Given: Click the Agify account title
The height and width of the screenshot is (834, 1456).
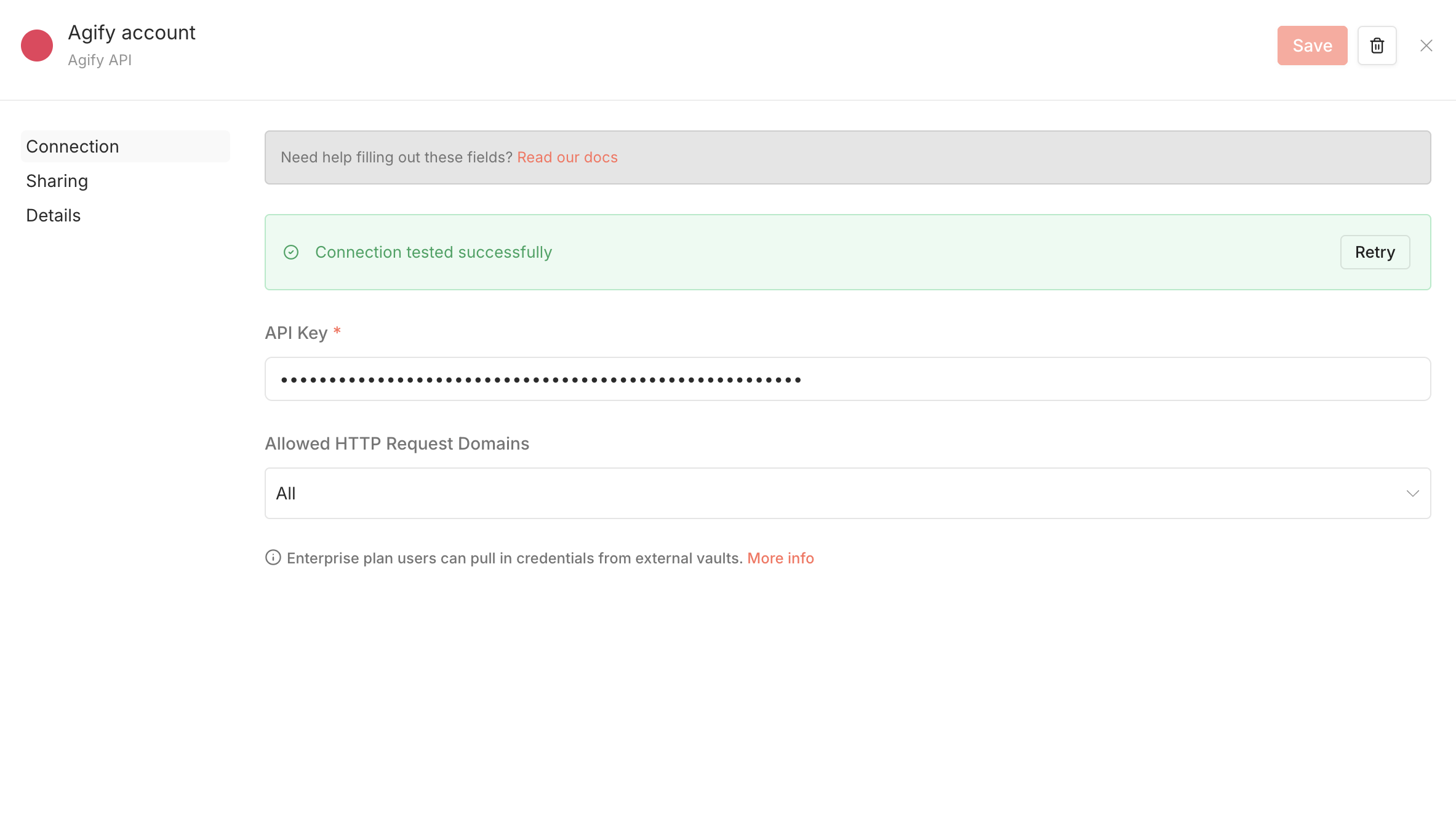Looking at the screenshot, I should click(132, 33).
